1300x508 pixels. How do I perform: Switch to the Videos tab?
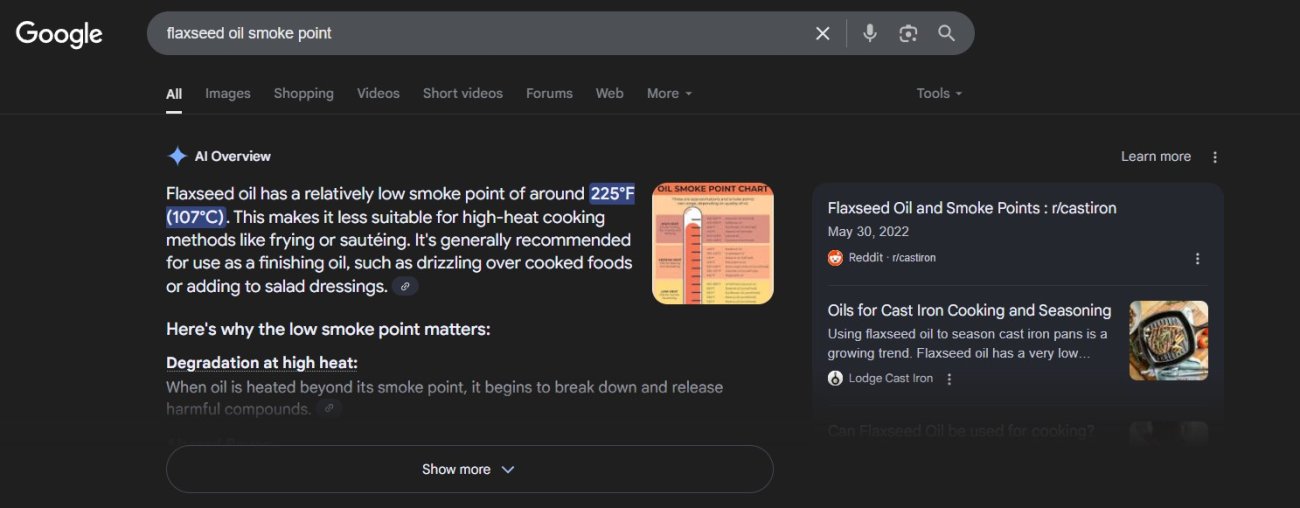(378, 93)
